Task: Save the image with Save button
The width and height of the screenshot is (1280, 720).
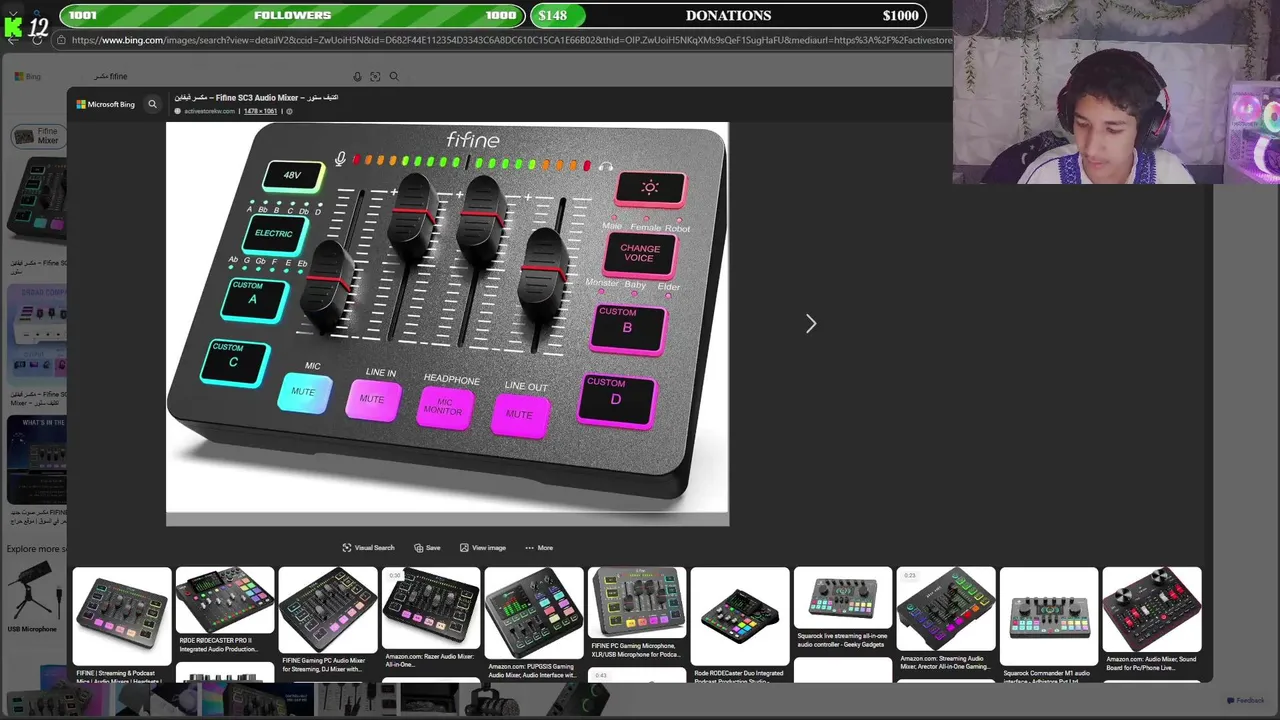Action: click(427, 548)
